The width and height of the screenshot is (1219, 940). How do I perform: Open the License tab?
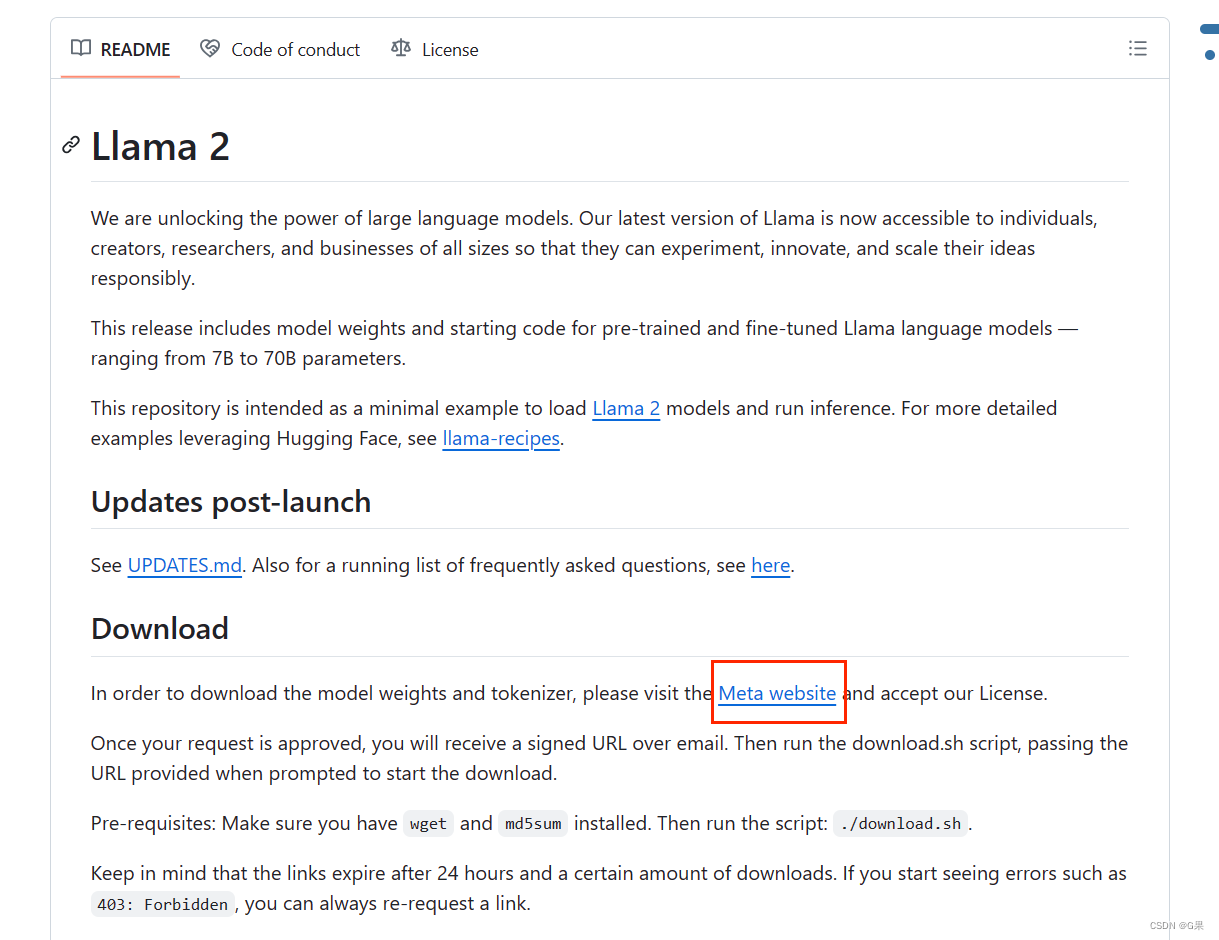click(x=435, y=49)
